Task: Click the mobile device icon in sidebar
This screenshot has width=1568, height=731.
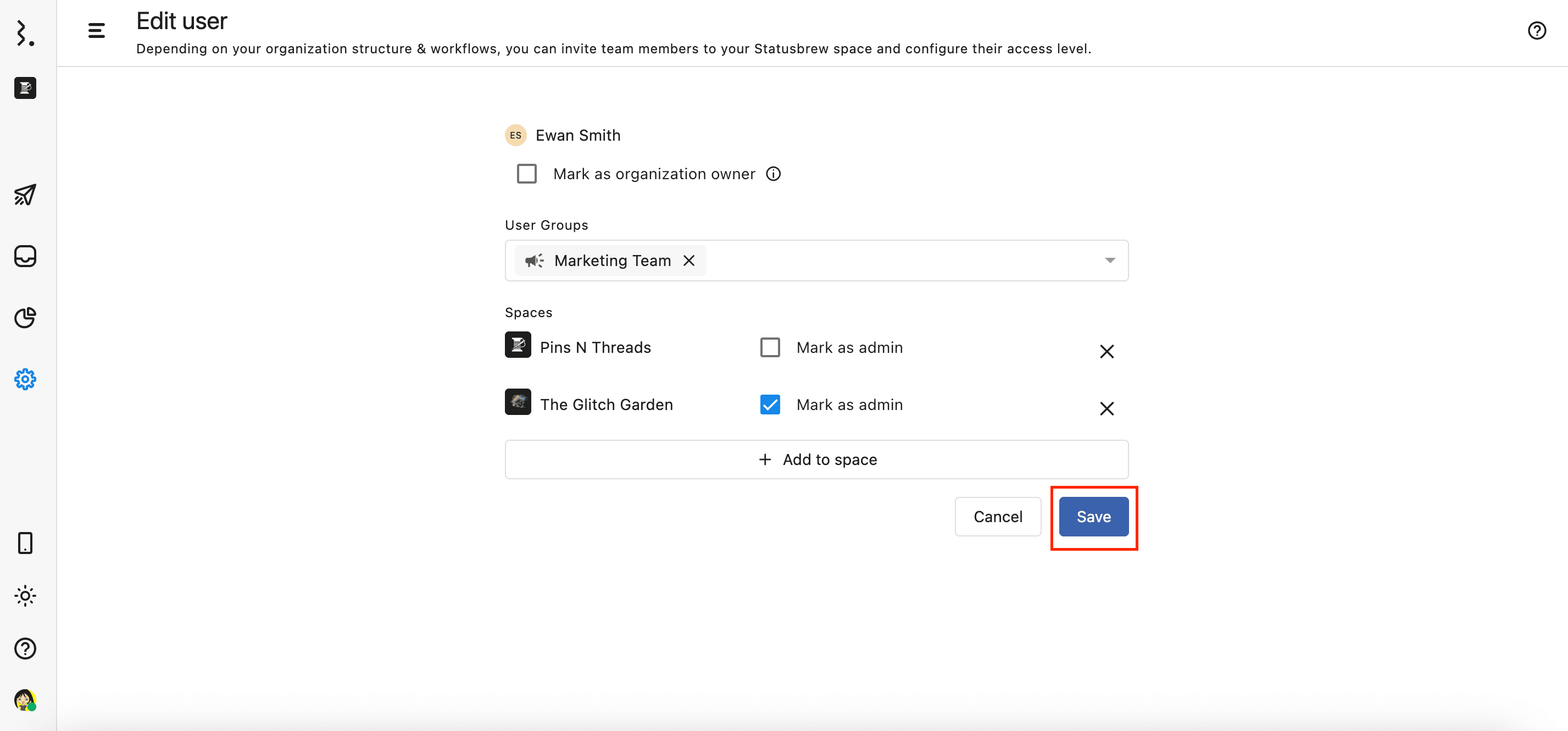Action: click(25, 543)
